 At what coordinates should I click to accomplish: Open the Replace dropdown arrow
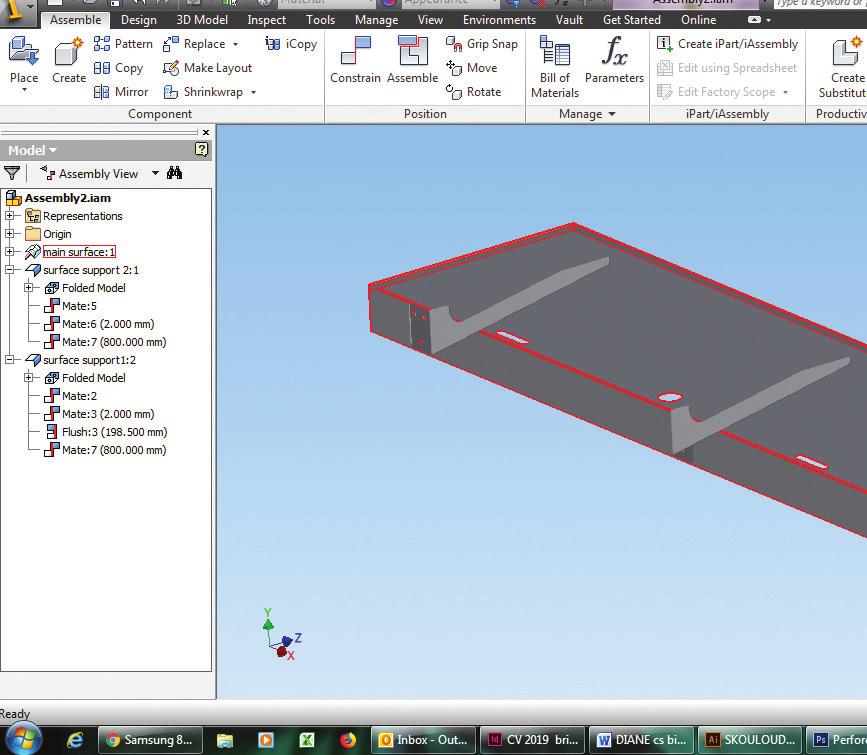235,44
